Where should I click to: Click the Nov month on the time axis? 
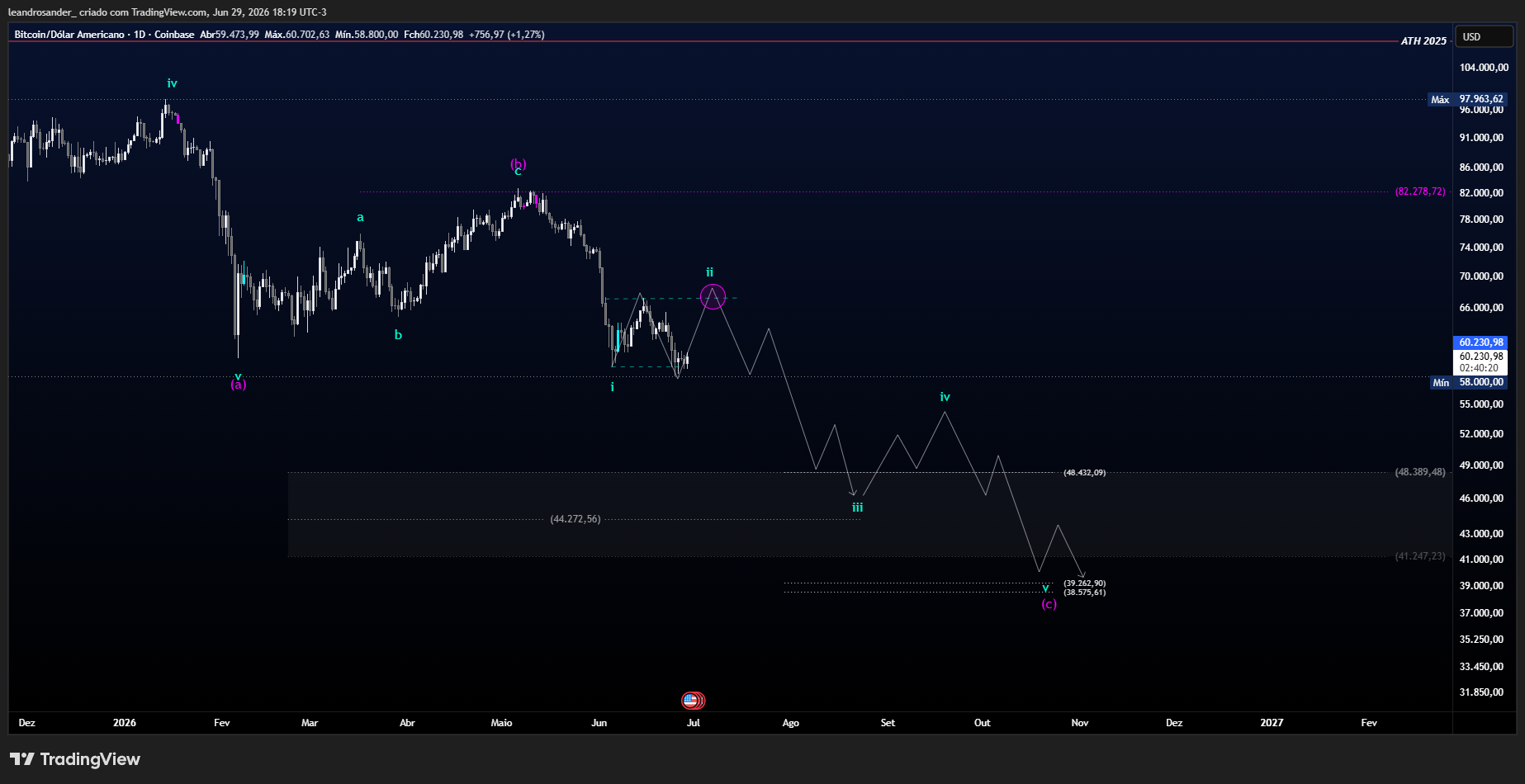[x=1080, y=723]
